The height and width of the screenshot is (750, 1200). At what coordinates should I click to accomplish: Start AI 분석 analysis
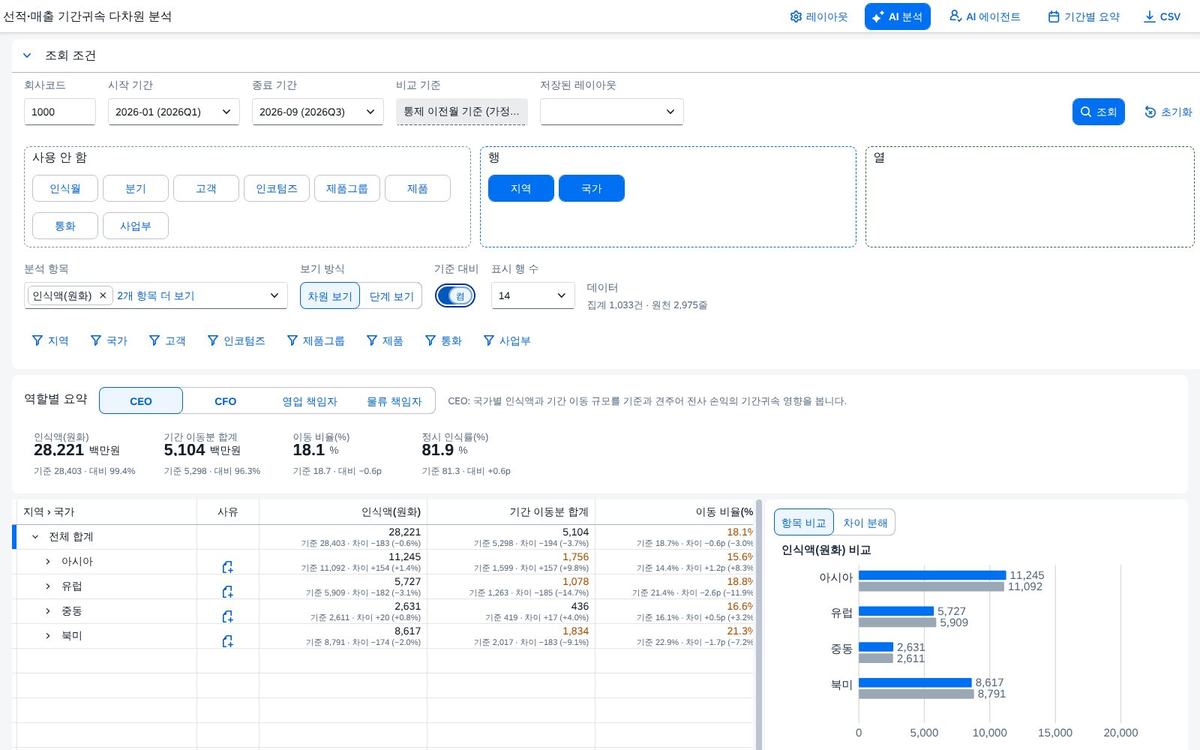[x=897, y=17]
